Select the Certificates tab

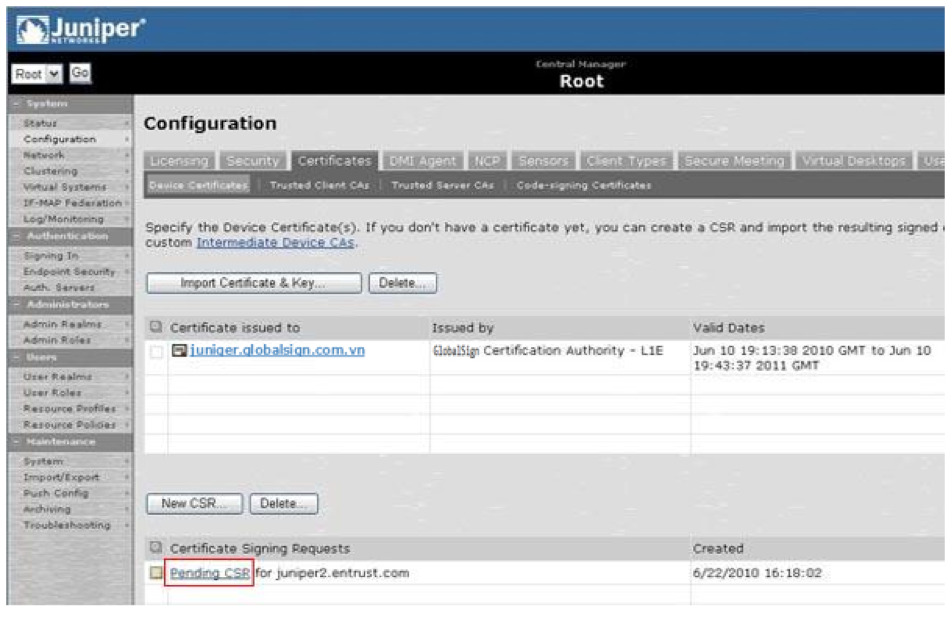(x=335, y=161)
